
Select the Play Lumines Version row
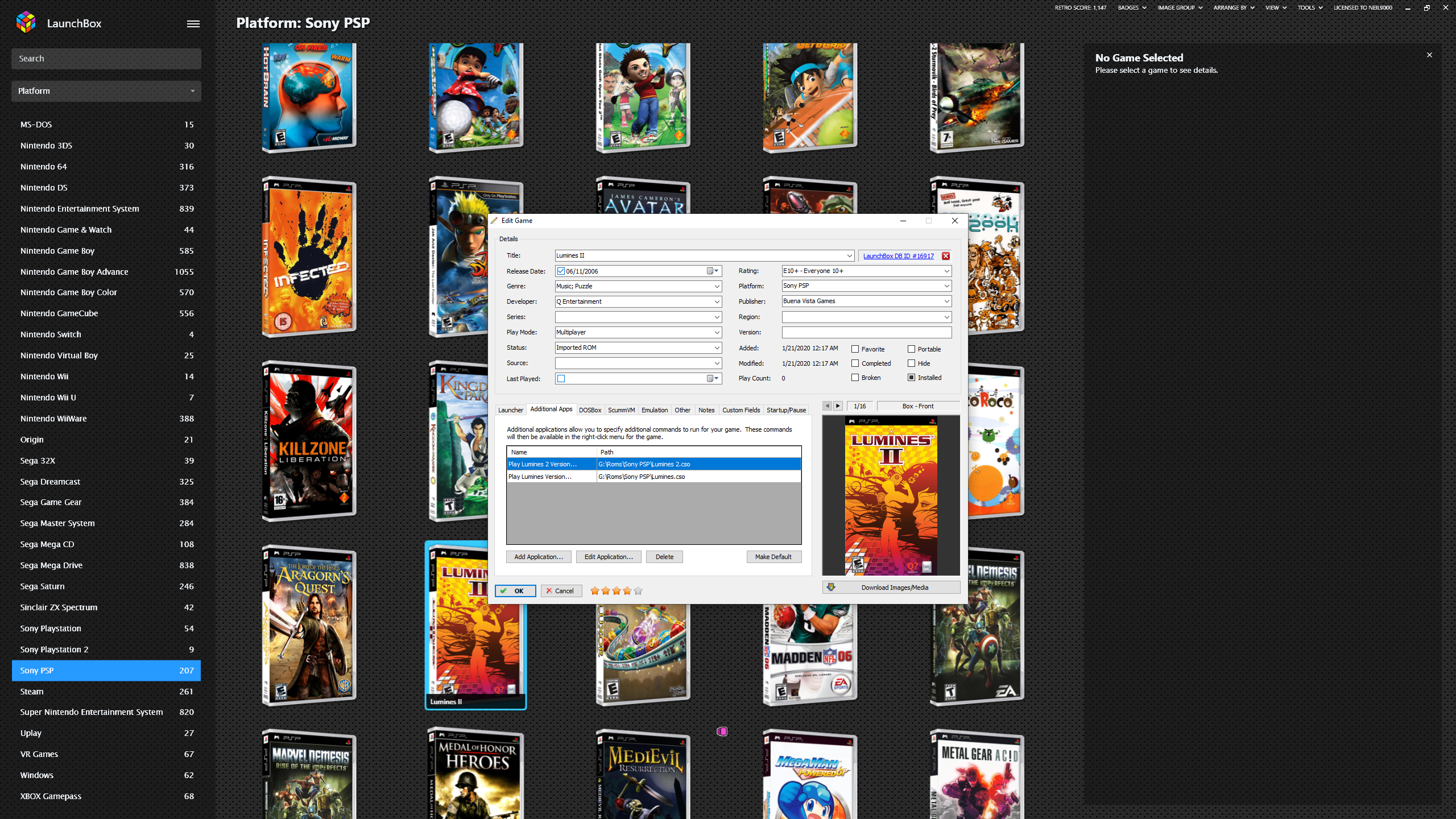(653, 477)
